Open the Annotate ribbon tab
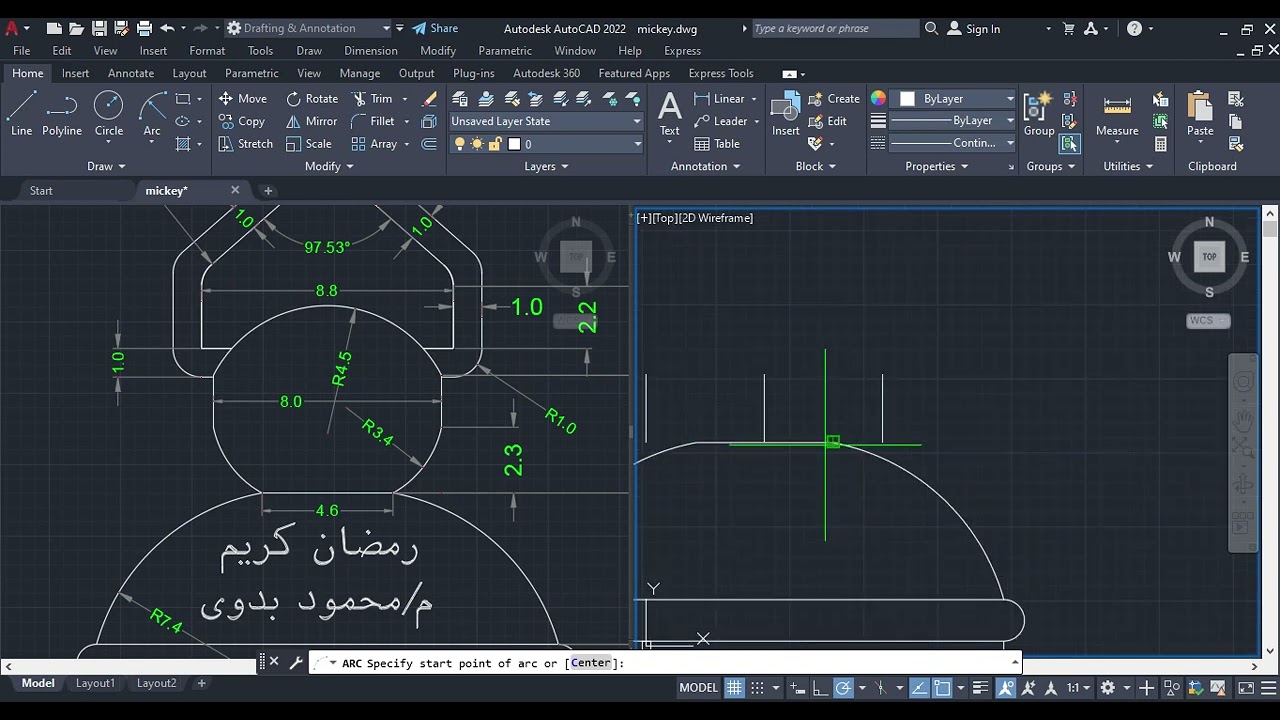The image size is (1280, 720). point(131,73)
